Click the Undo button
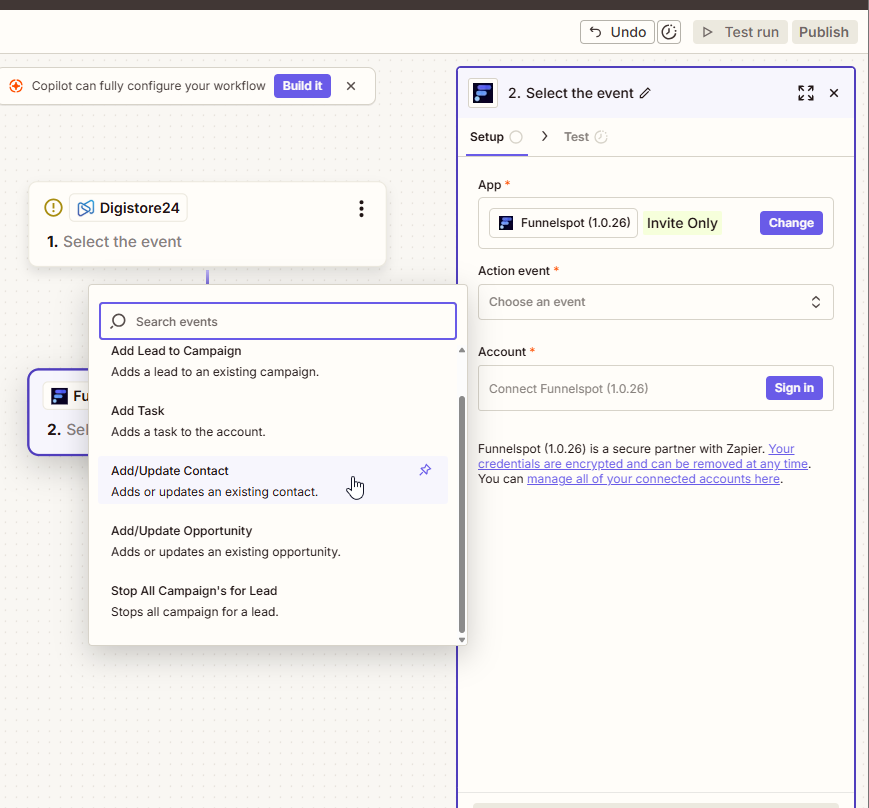869x808 pixels. click(x=617, y=32)
